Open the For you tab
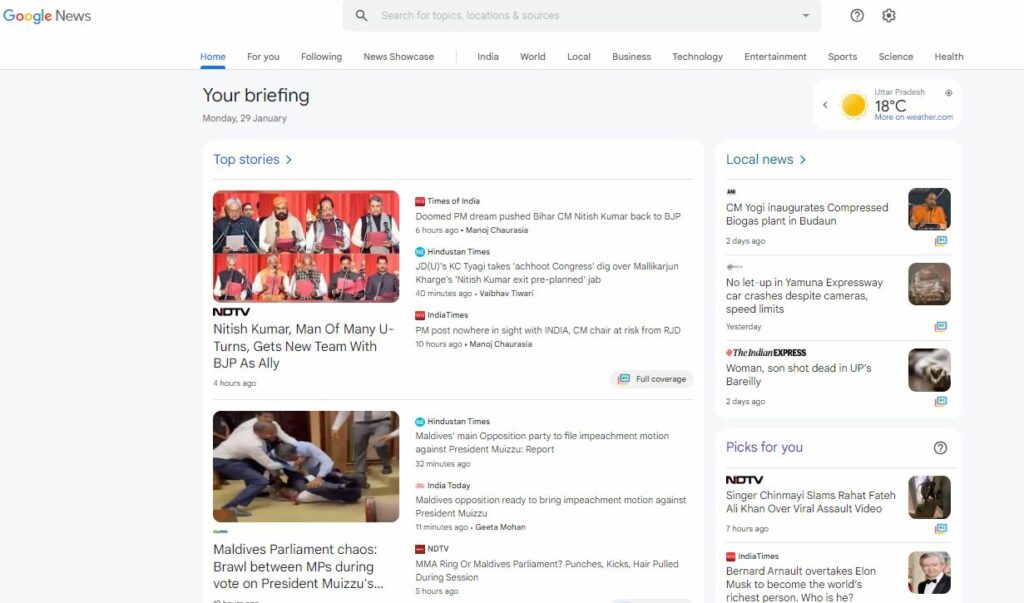 tap(263, 57)
